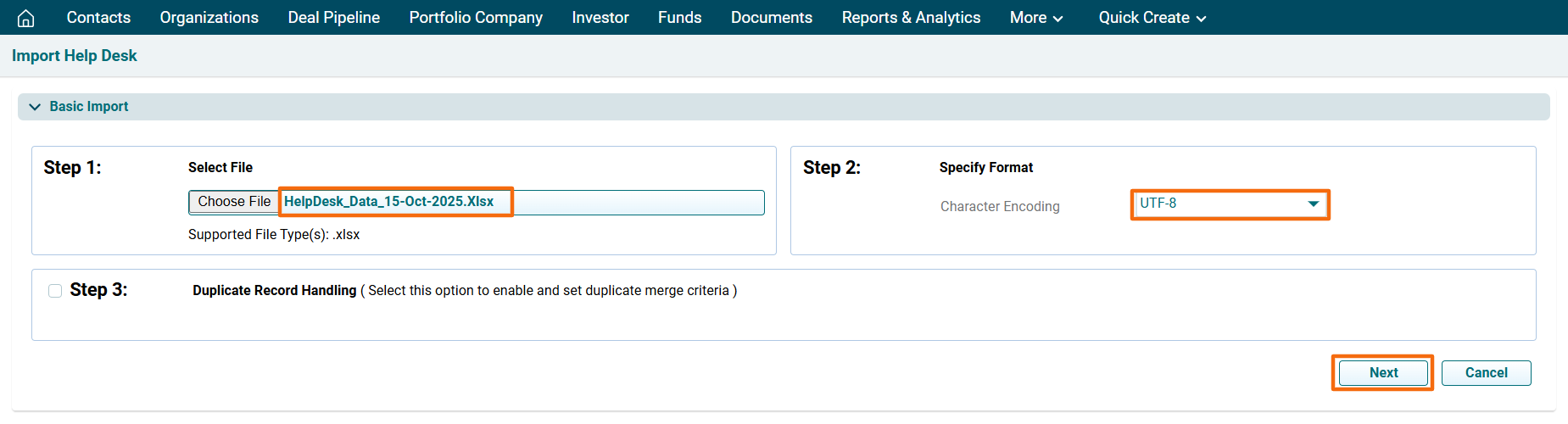Collapse the Basic Import section chevron

click(x=35, y=107)
